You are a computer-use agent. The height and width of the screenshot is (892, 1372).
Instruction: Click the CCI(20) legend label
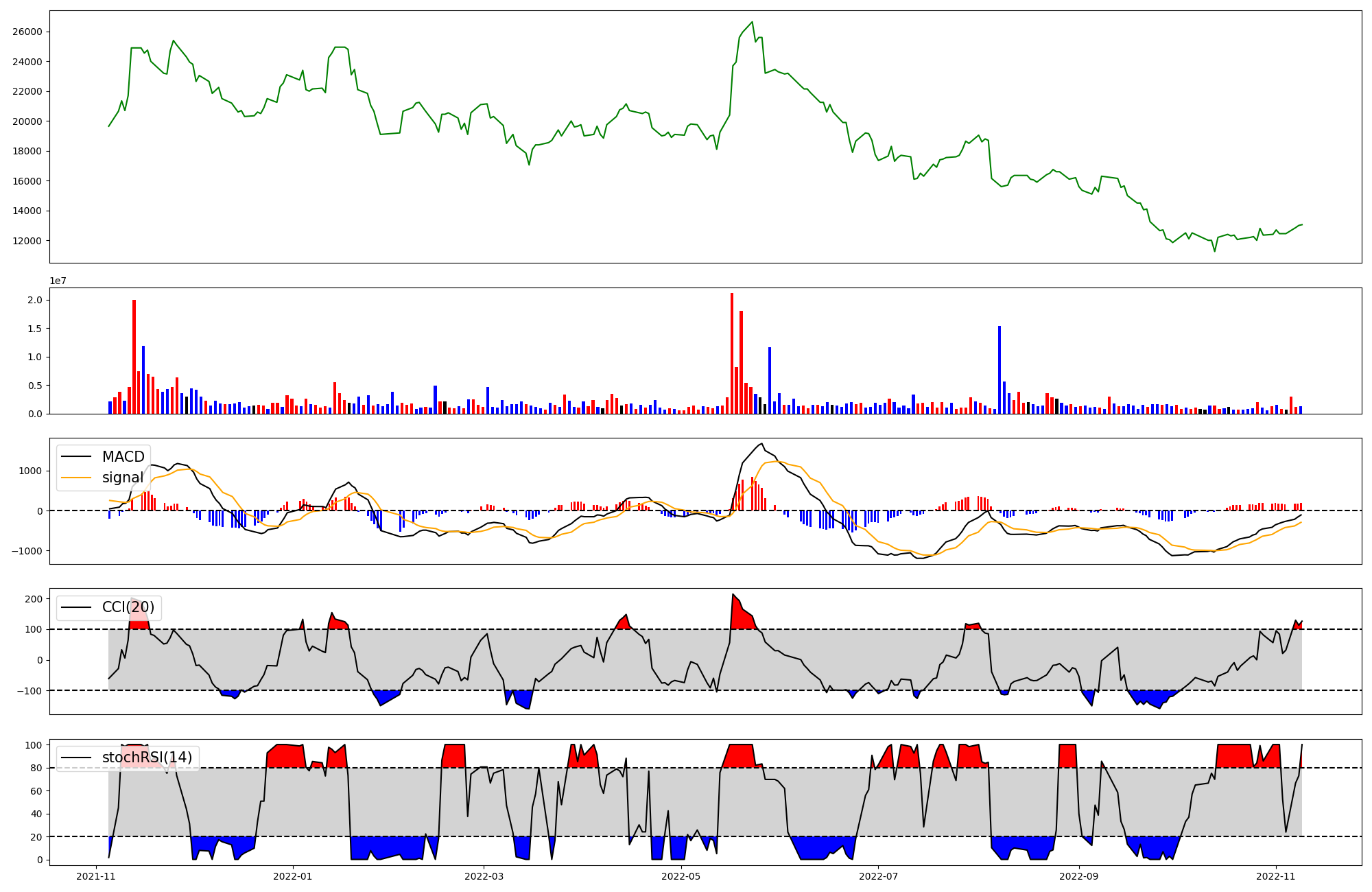point(128,607)
